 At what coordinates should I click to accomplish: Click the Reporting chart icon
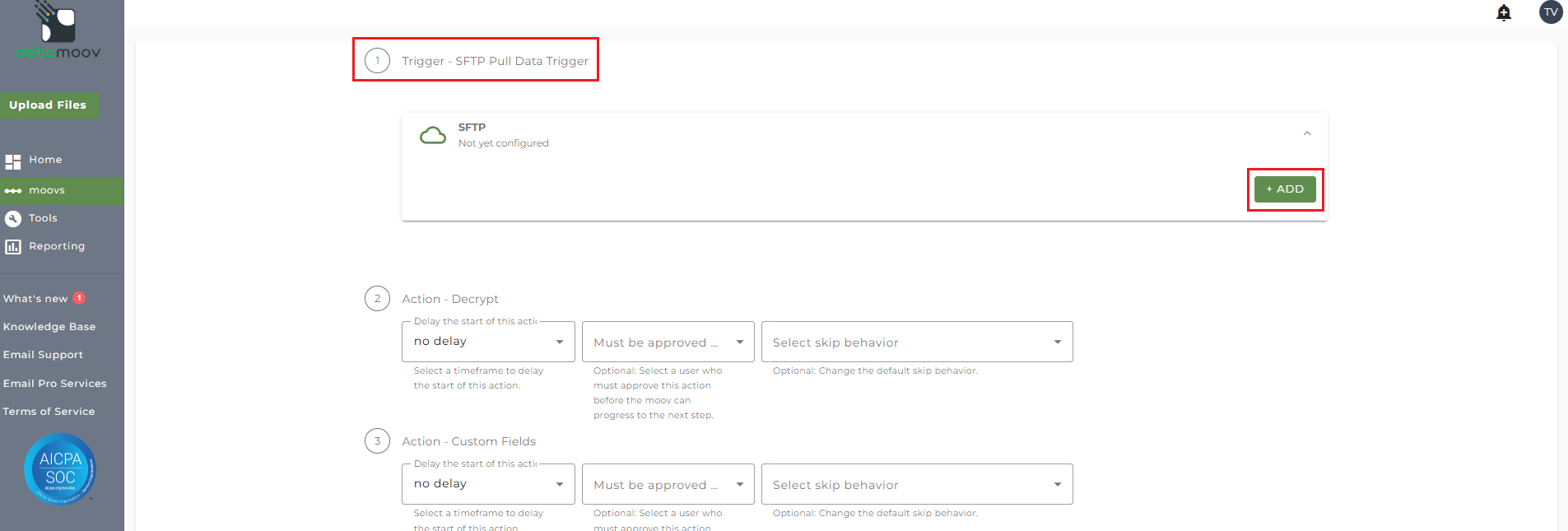pyautogui.click(x=13, y=246)
